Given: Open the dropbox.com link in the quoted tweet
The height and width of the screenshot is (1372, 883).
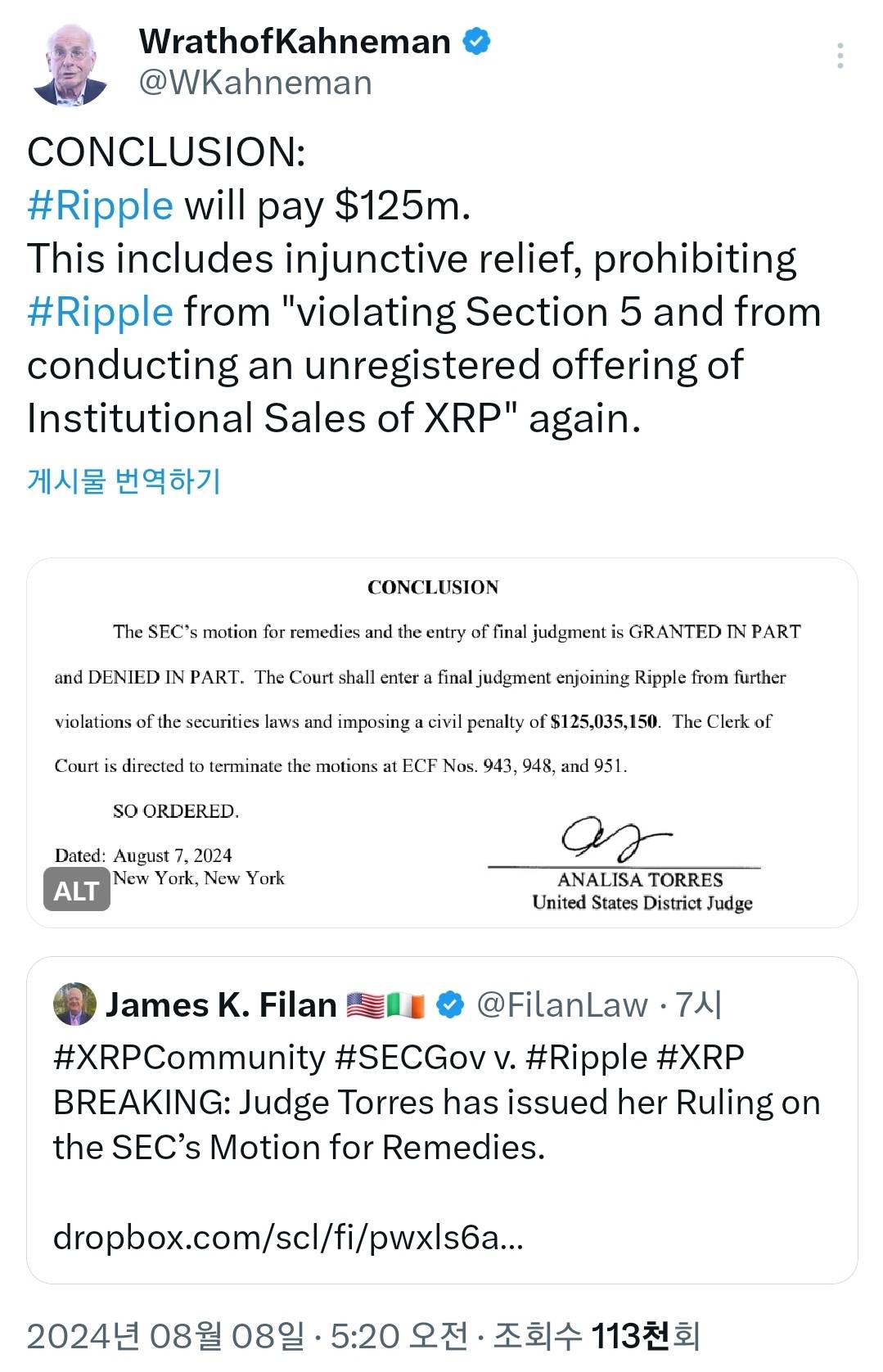Looking at the screenshot, I should [x=288, y=1237].
